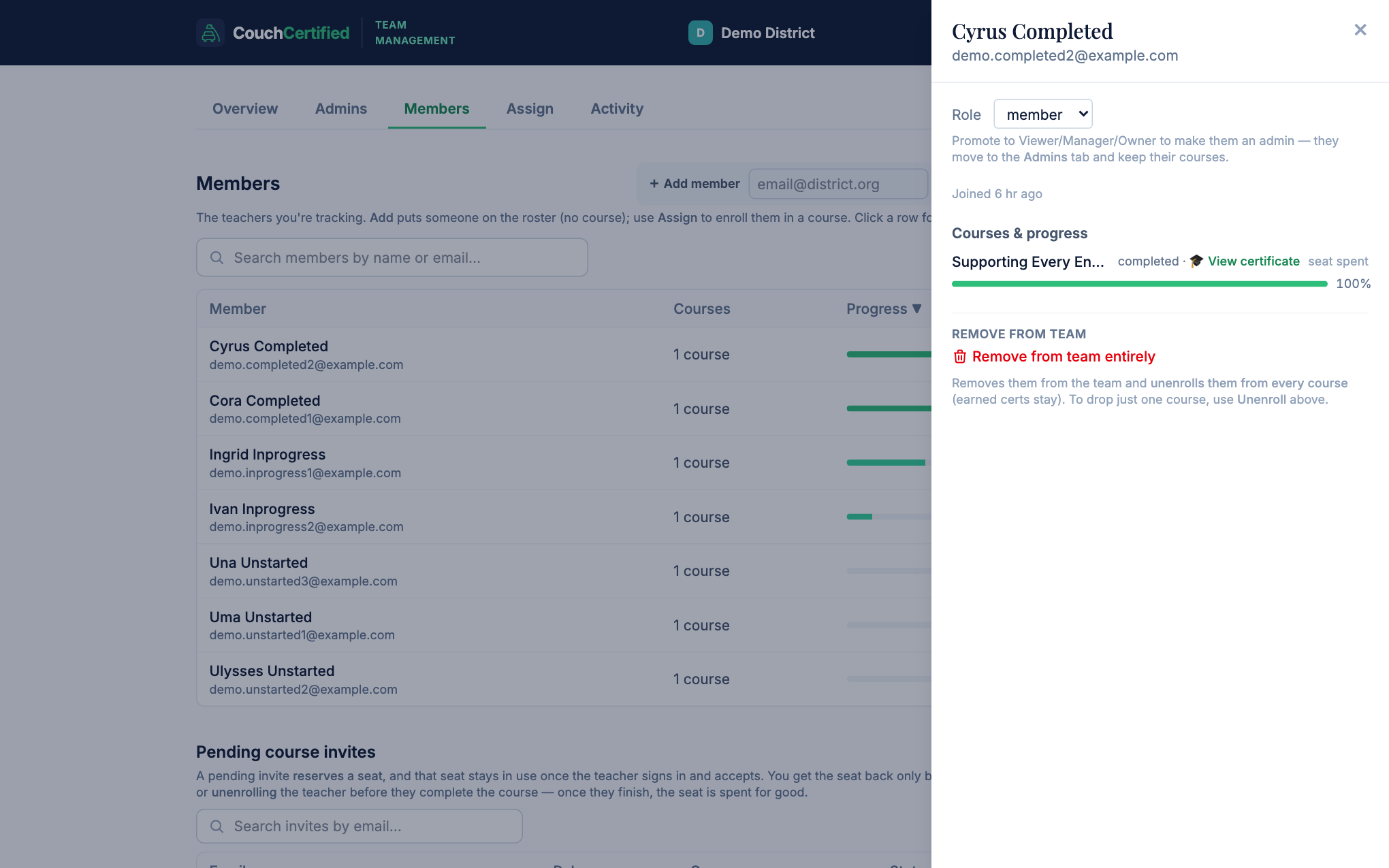Viewport: 1389px width, 868px height.
Task: Click the Search invites by email field
Action: point(360,826)
